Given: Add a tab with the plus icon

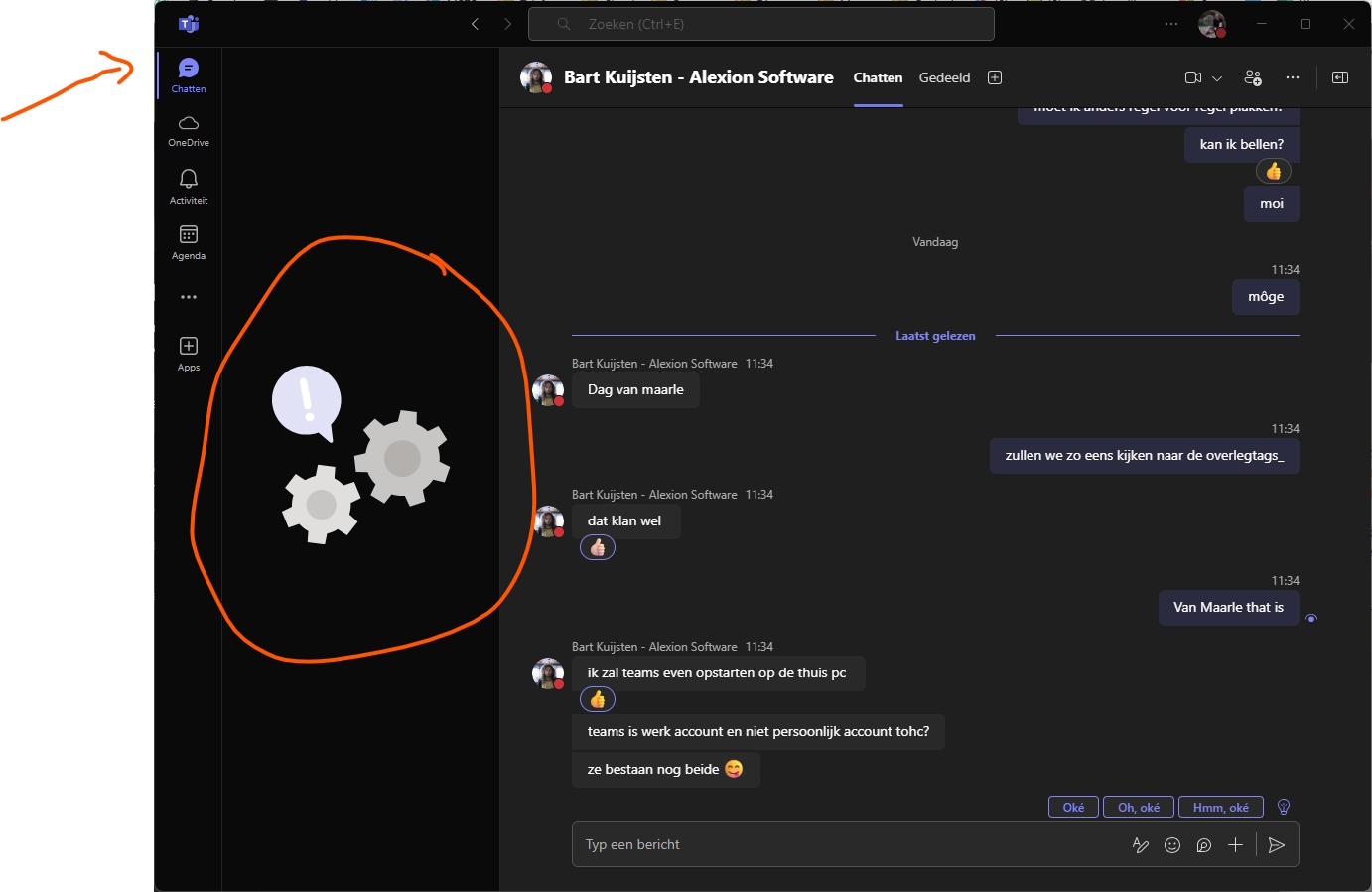Looking at the screenshot, I should click(995, 77).
